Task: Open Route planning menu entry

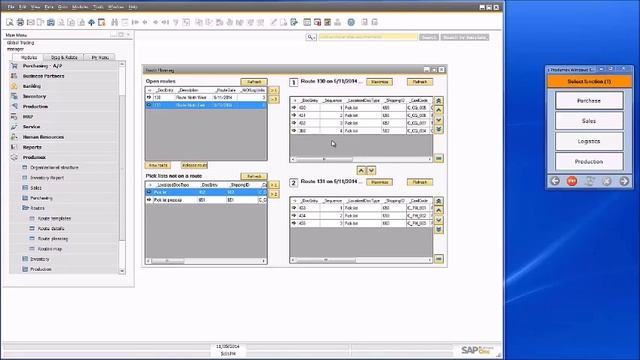Action: click(53, 239)
